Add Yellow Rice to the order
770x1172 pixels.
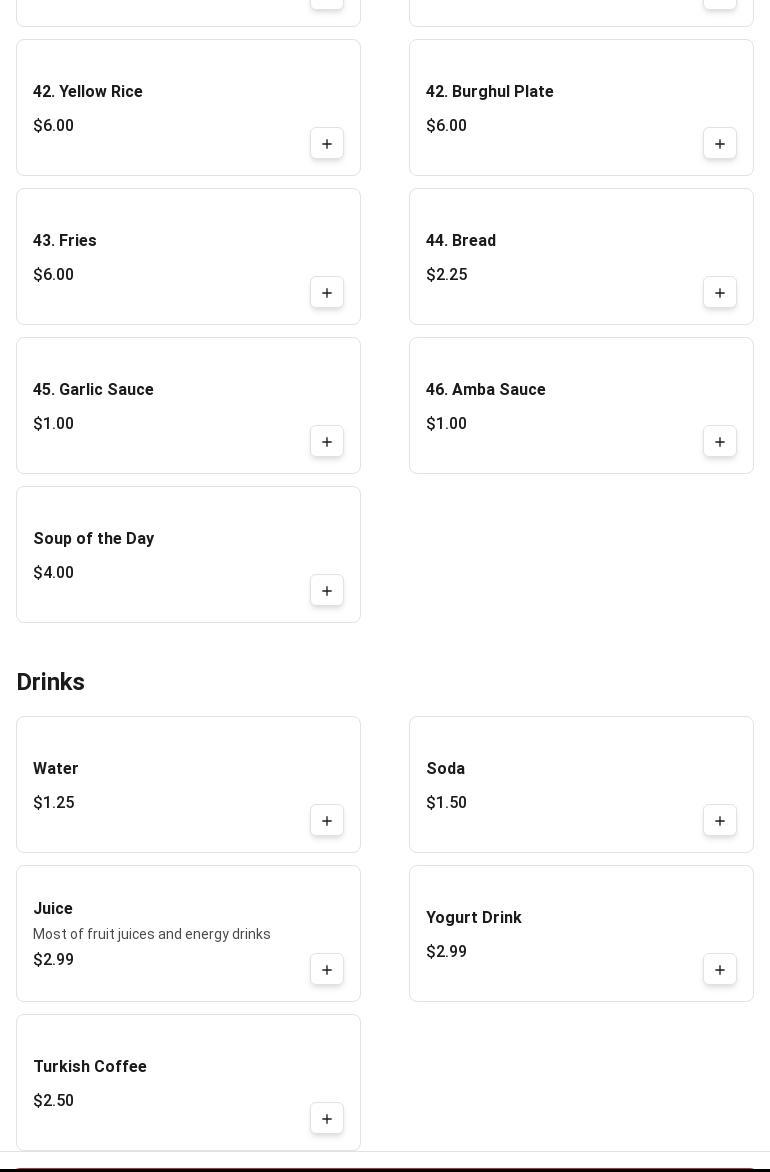click(x=327, y=144)
